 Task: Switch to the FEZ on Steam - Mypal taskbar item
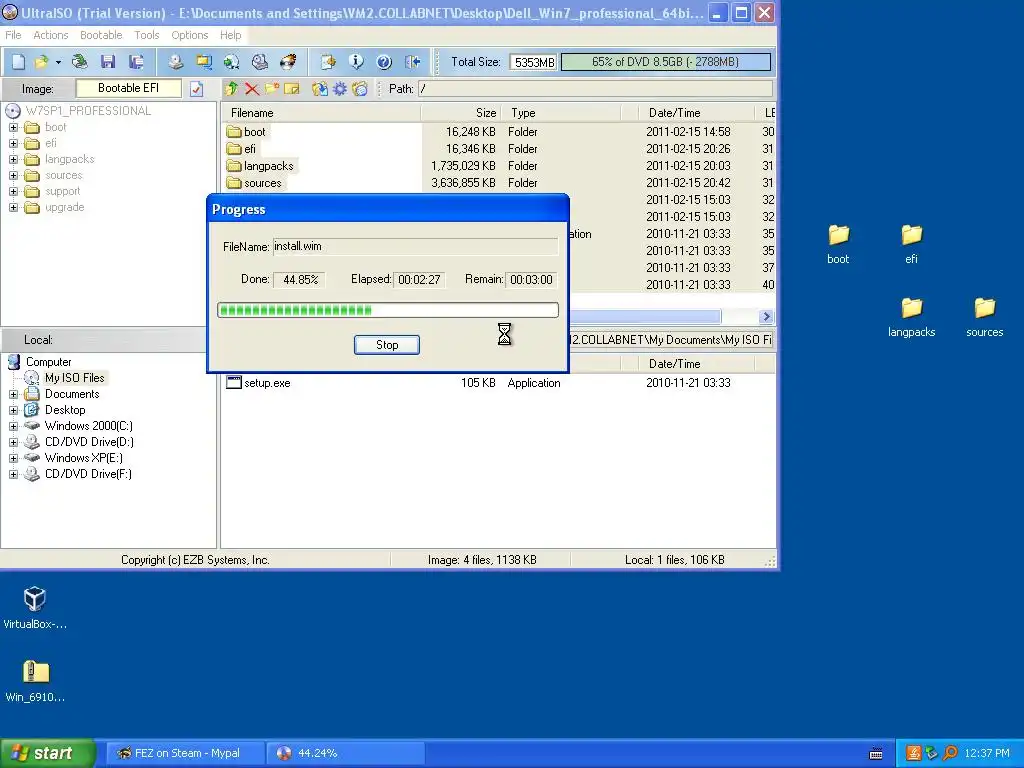[x=185, y=753]
